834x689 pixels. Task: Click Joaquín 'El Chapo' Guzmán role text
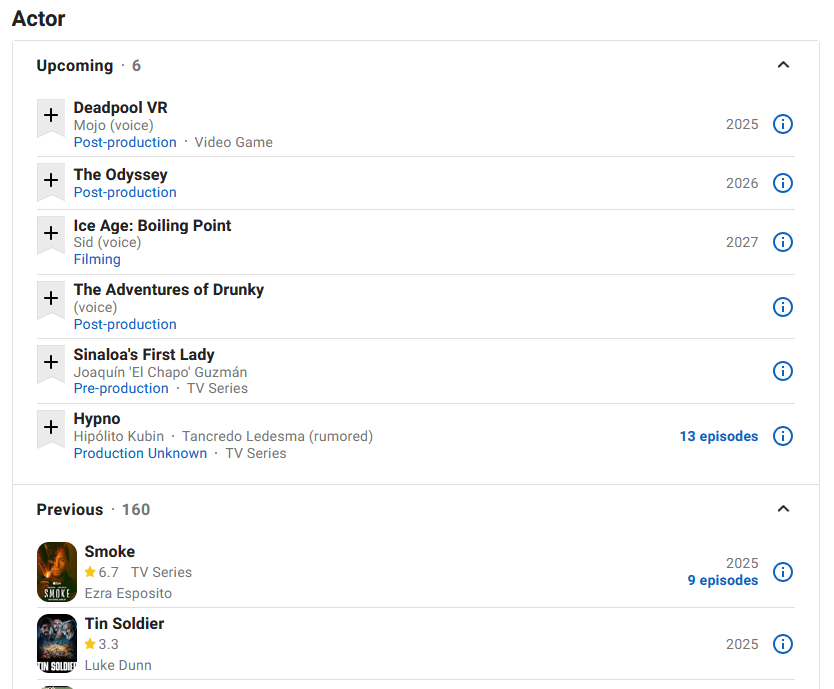tap(160, 372)
